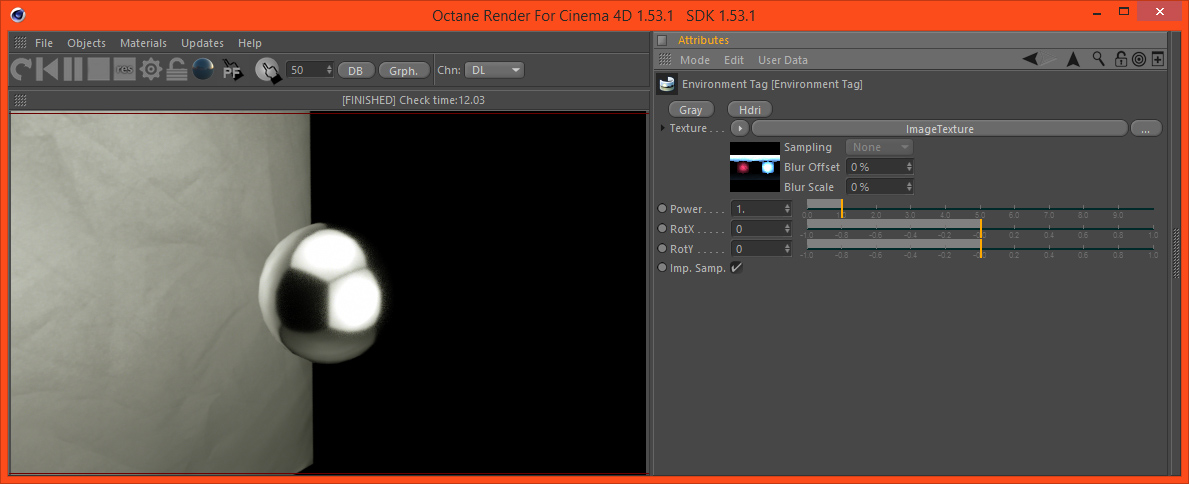The image size is (1189, 484).
Task: Click the rewind-to-start render icon
Action: coord(47,71)
